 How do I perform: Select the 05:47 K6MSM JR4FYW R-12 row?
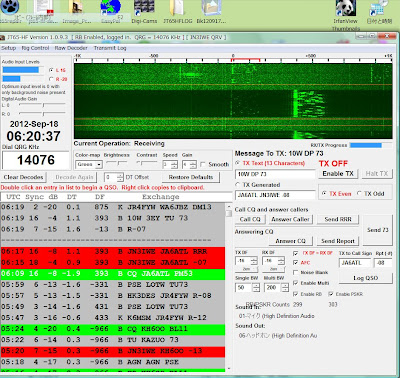pyautogui.click(x=113, y=318)
